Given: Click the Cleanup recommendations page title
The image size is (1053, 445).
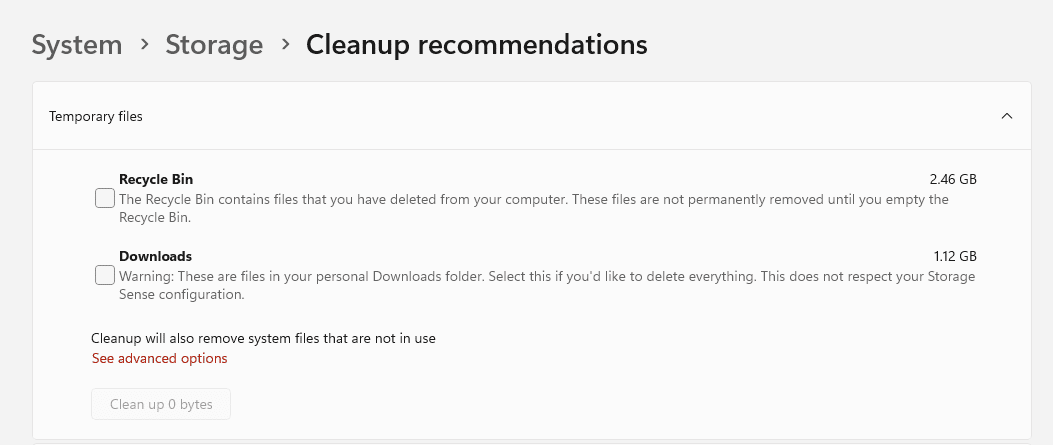Looking at the screenshot, I should [476, 45].
